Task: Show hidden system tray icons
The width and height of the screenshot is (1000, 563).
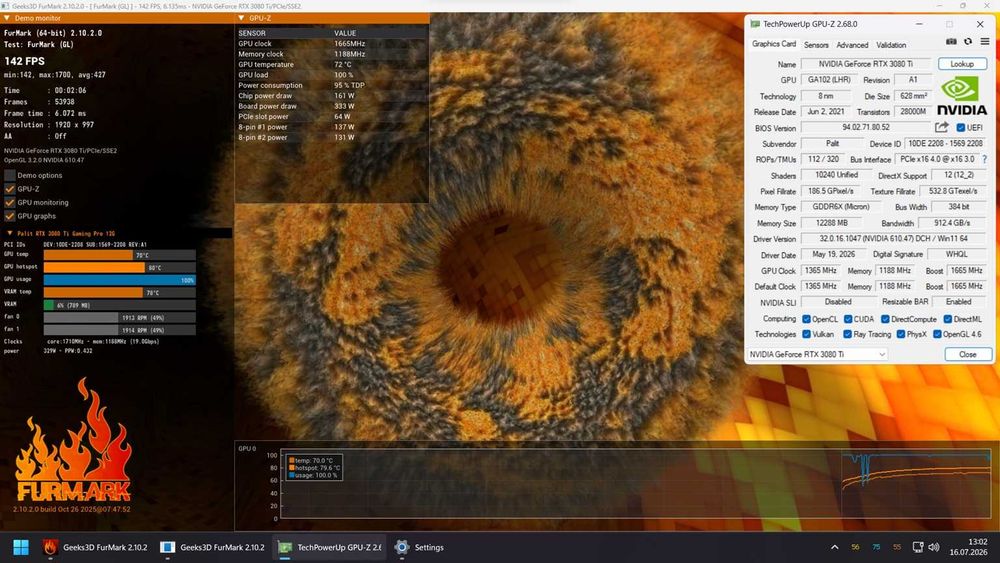Action: [x=834, y=547]
